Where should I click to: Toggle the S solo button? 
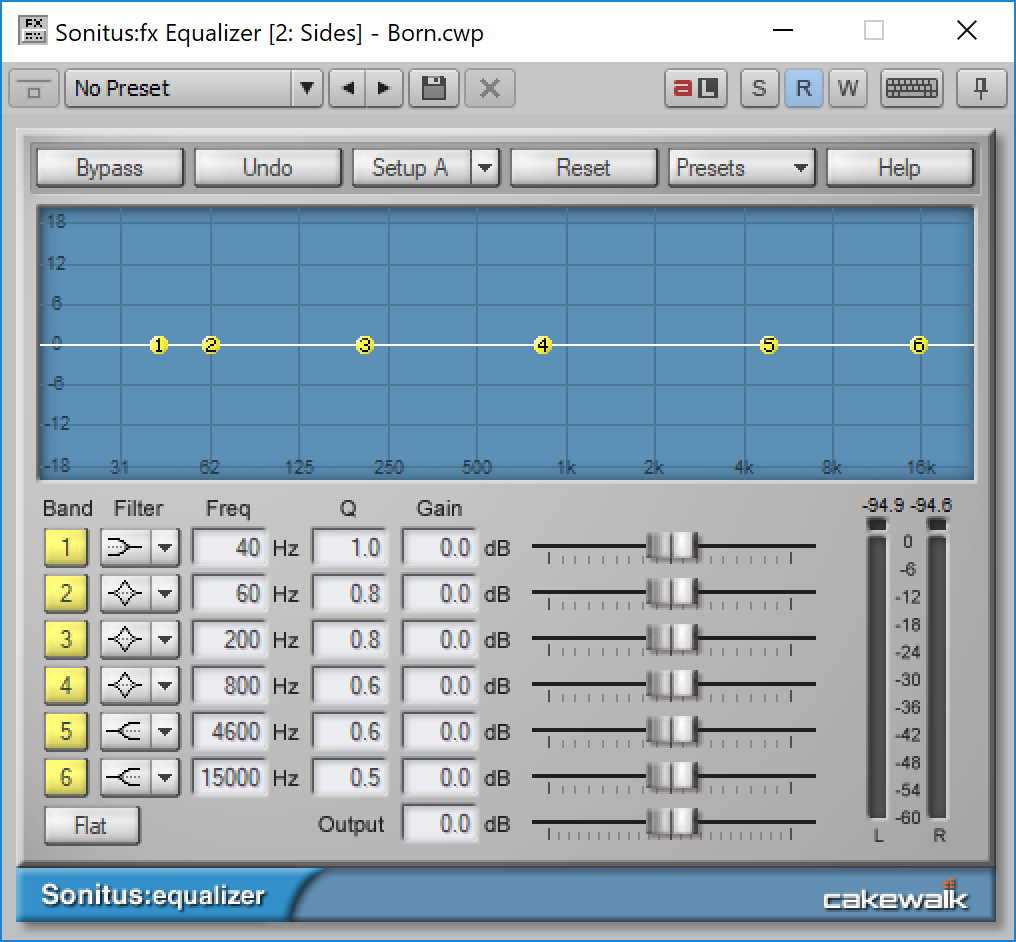click(x=759, y=88)
